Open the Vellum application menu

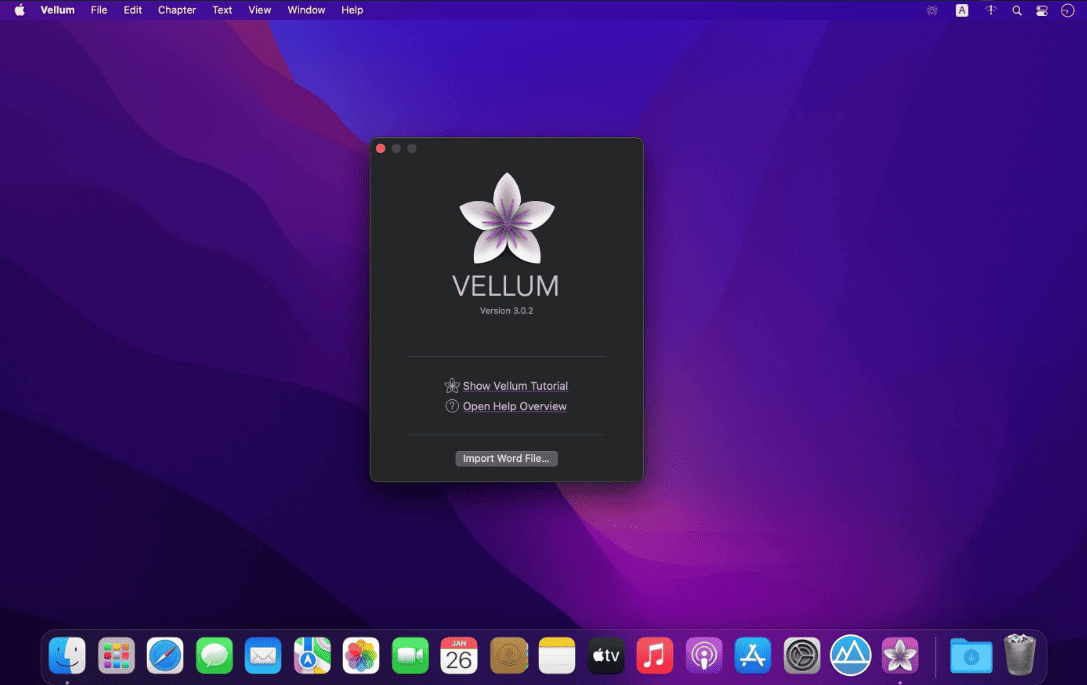tap(58, 10)
